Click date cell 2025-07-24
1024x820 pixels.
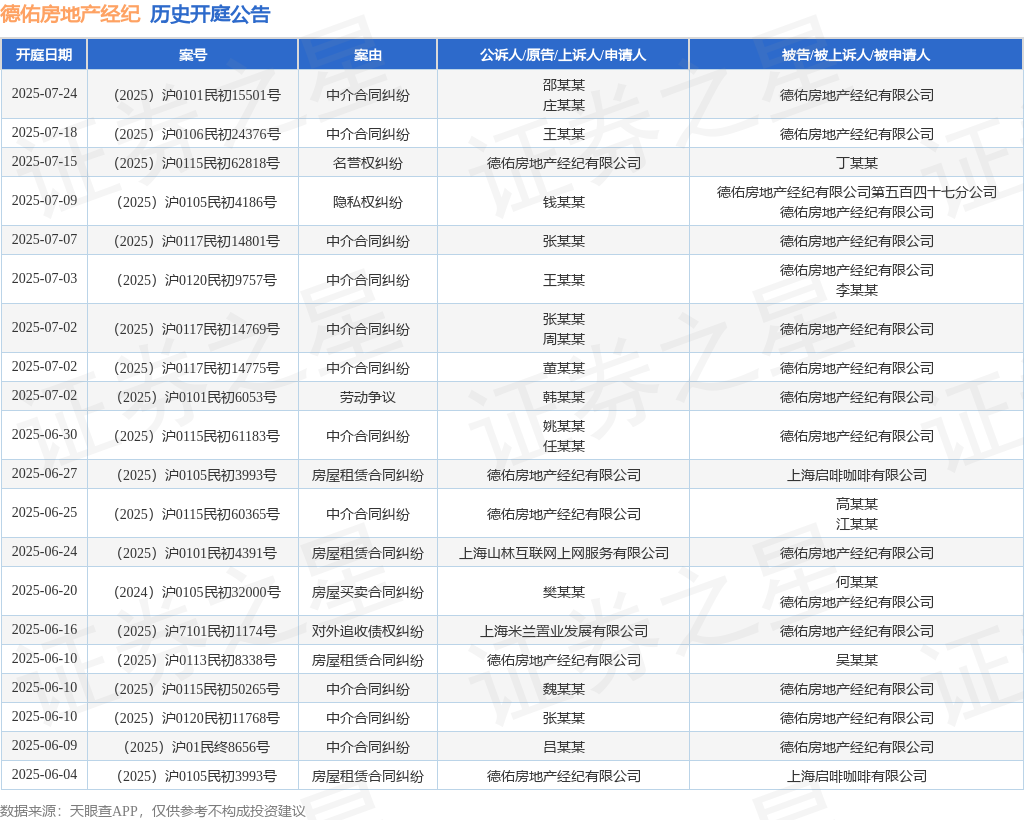(x=44, y=93)
